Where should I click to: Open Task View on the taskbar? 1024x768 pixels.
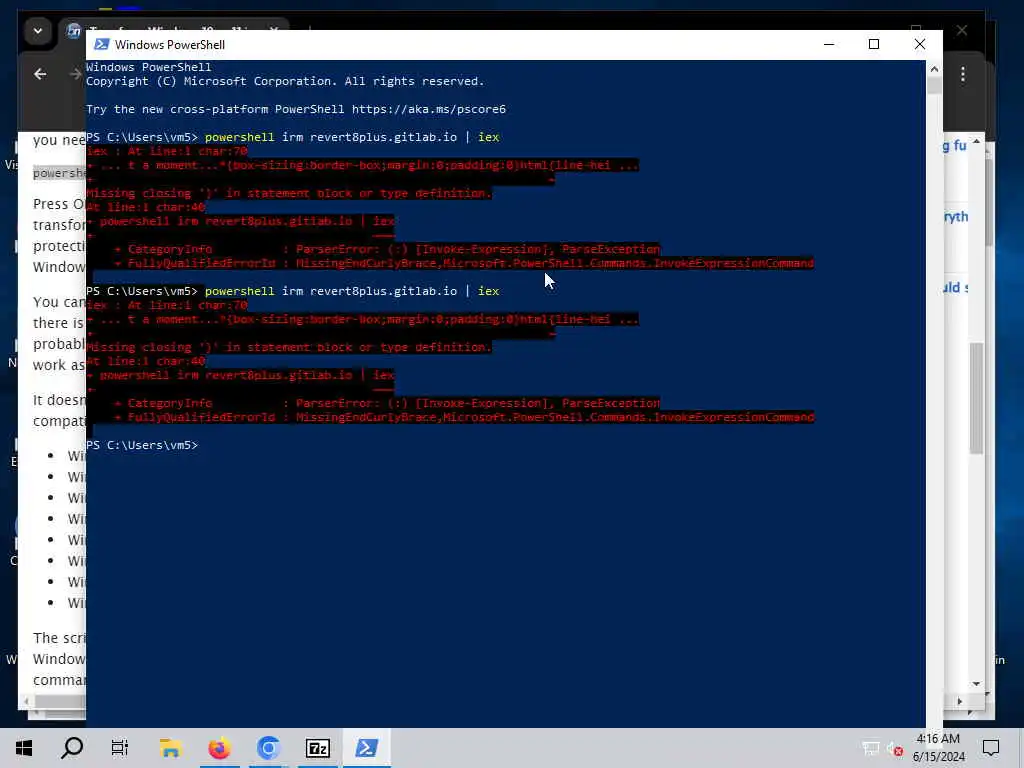[120, 748]
